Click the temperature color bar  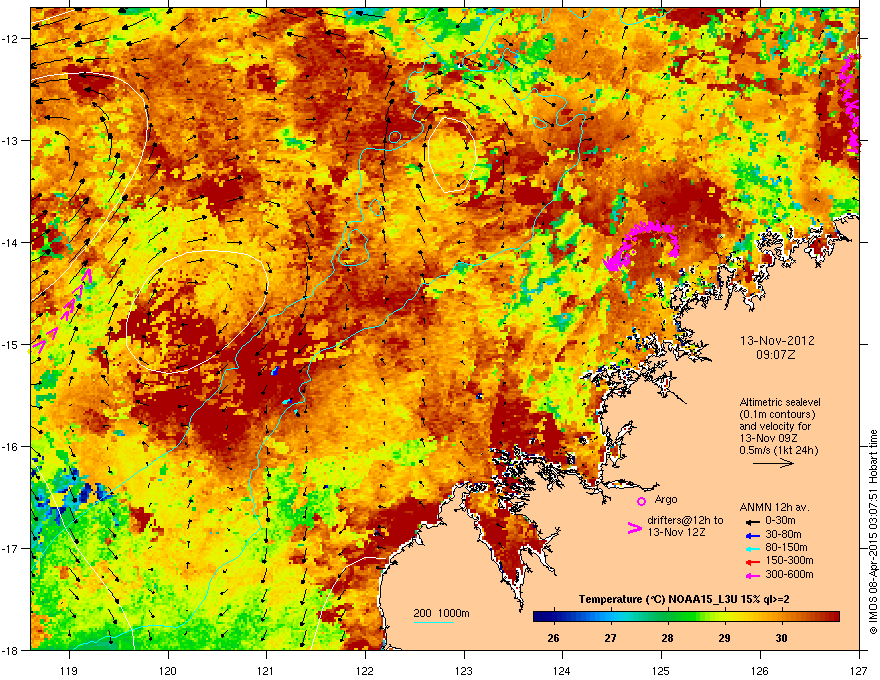(686, 617)
